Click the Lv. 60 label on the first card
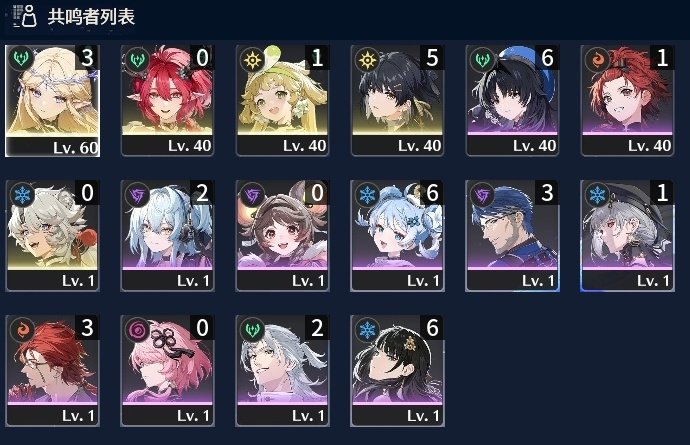Image resolution: width=690 pixels, height=445 pixels. pos(75,148)
